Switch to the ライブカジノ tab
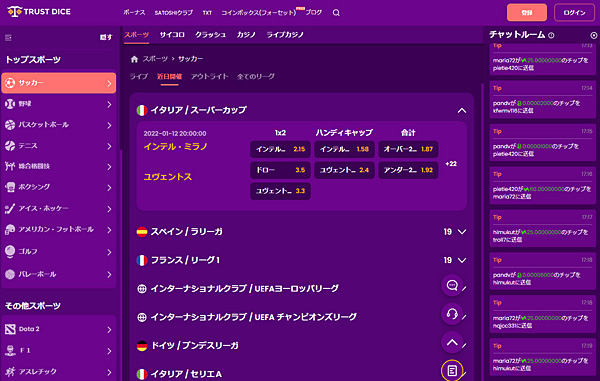 (285, 35)
